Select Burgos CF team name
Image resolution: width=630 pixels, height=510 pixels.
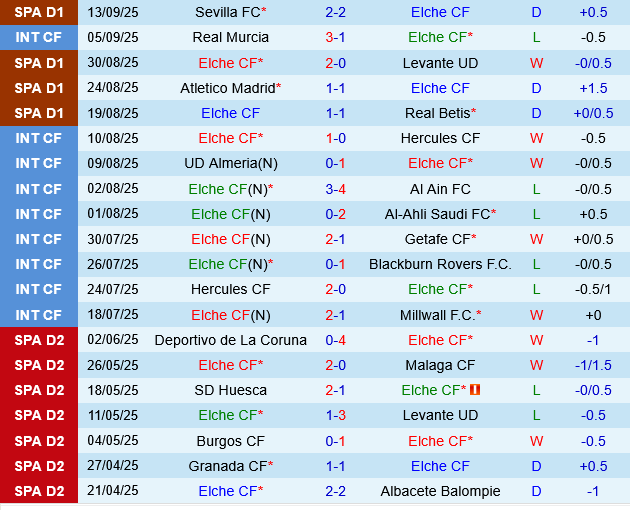coord(230,440)
